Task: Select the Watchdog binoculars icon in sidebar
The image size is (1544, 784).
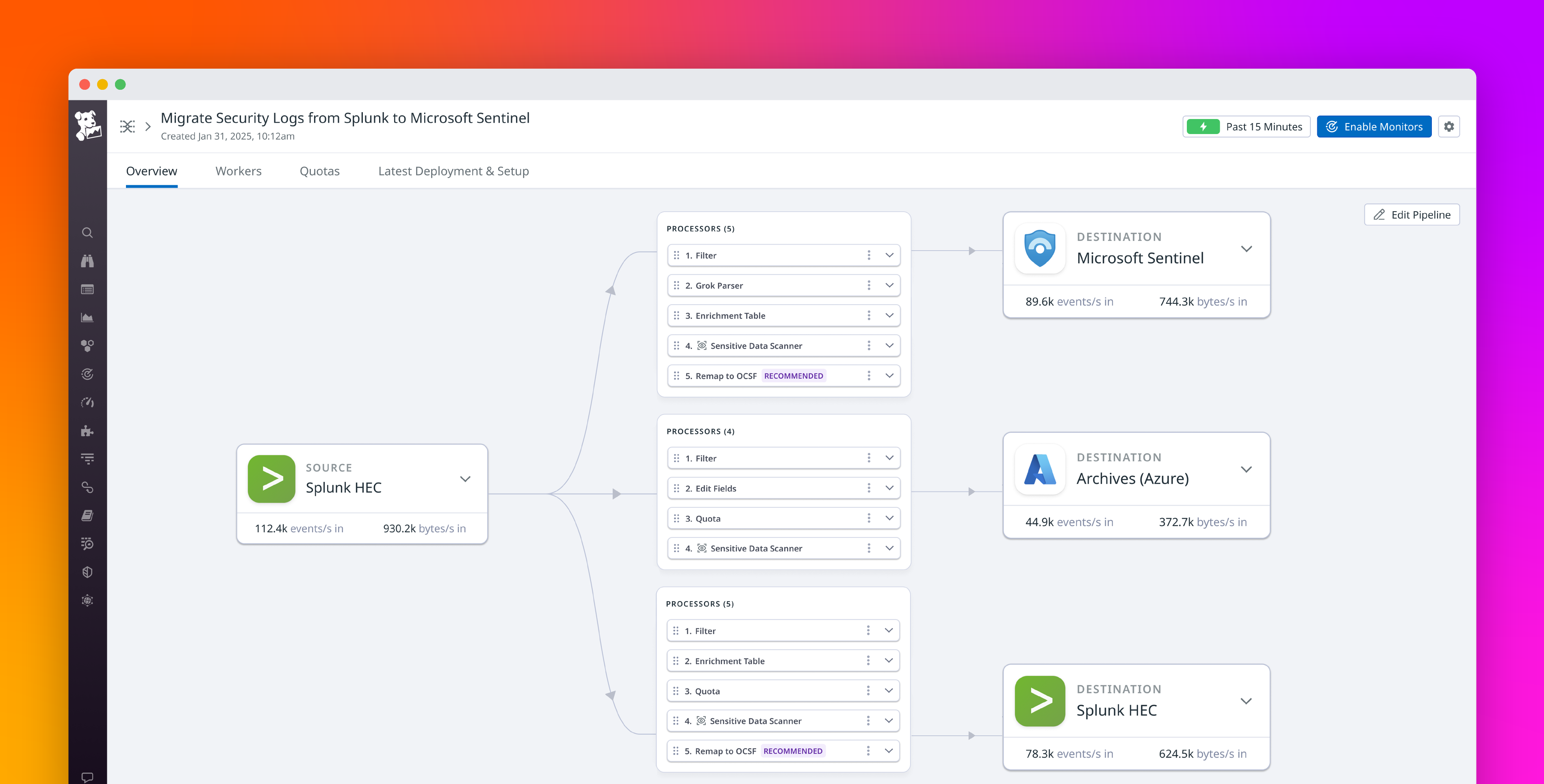Action: pyautogui.click(x=87, y=261)
